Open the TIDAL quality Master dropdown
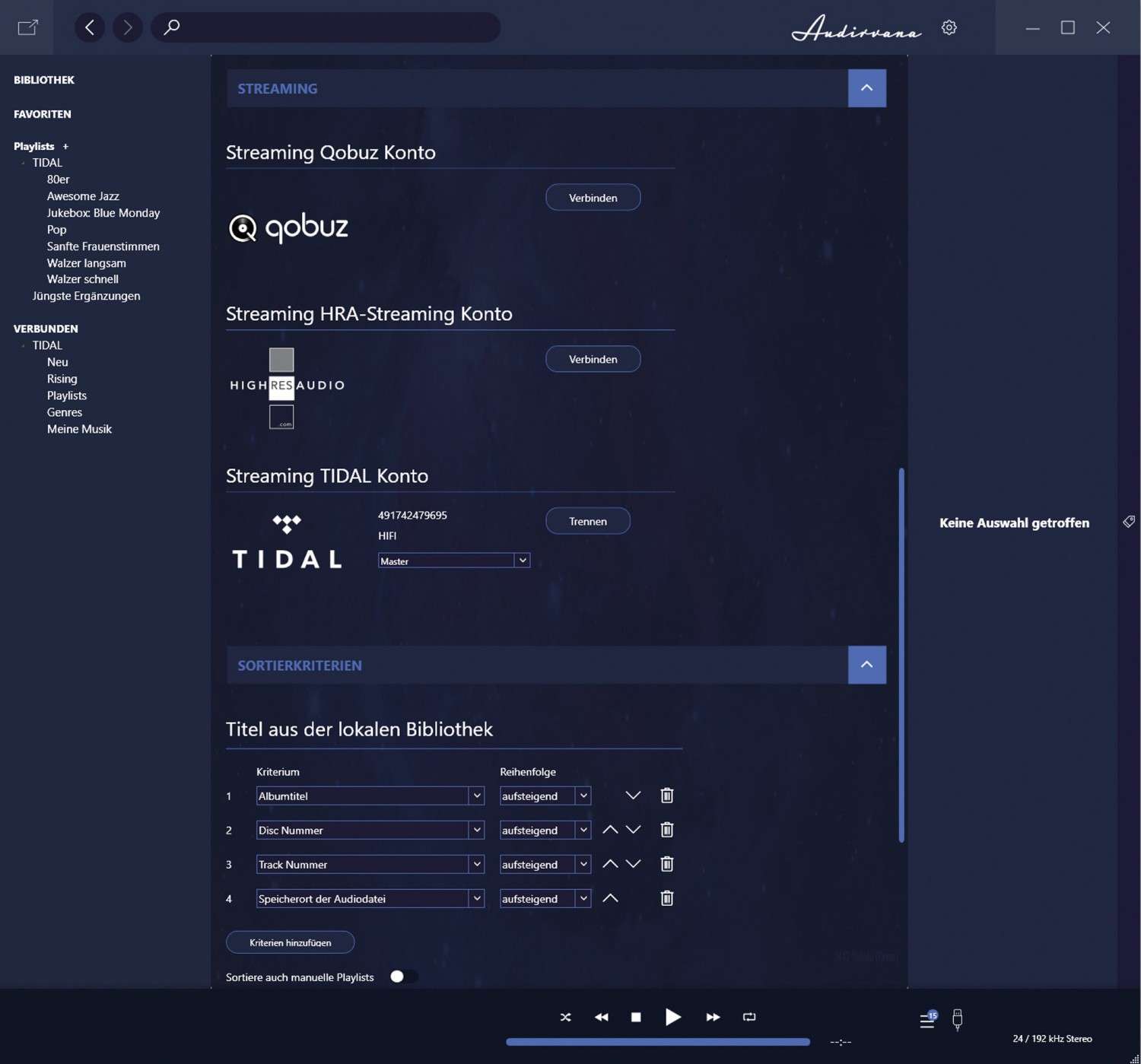The width and height of the screenshot is (1141, 1064). point(454,561)
